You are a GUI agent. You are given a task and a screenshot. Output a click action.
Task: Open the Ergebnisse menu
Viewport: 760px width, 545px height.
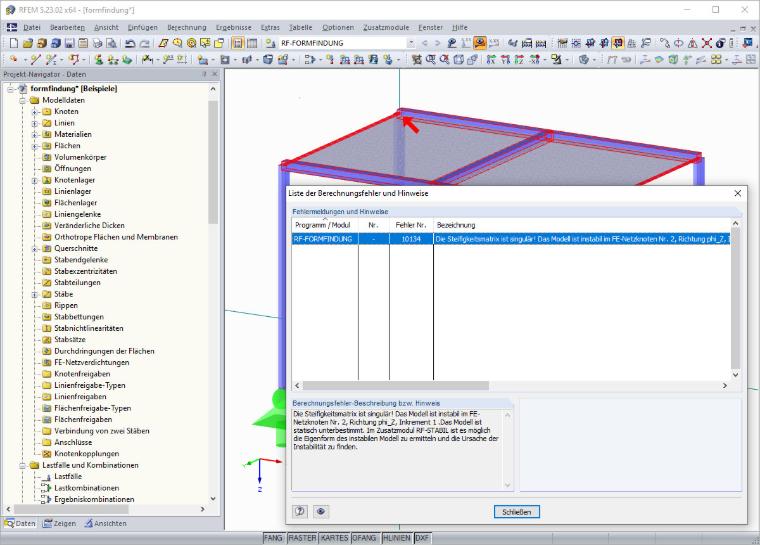pos(233,28)
